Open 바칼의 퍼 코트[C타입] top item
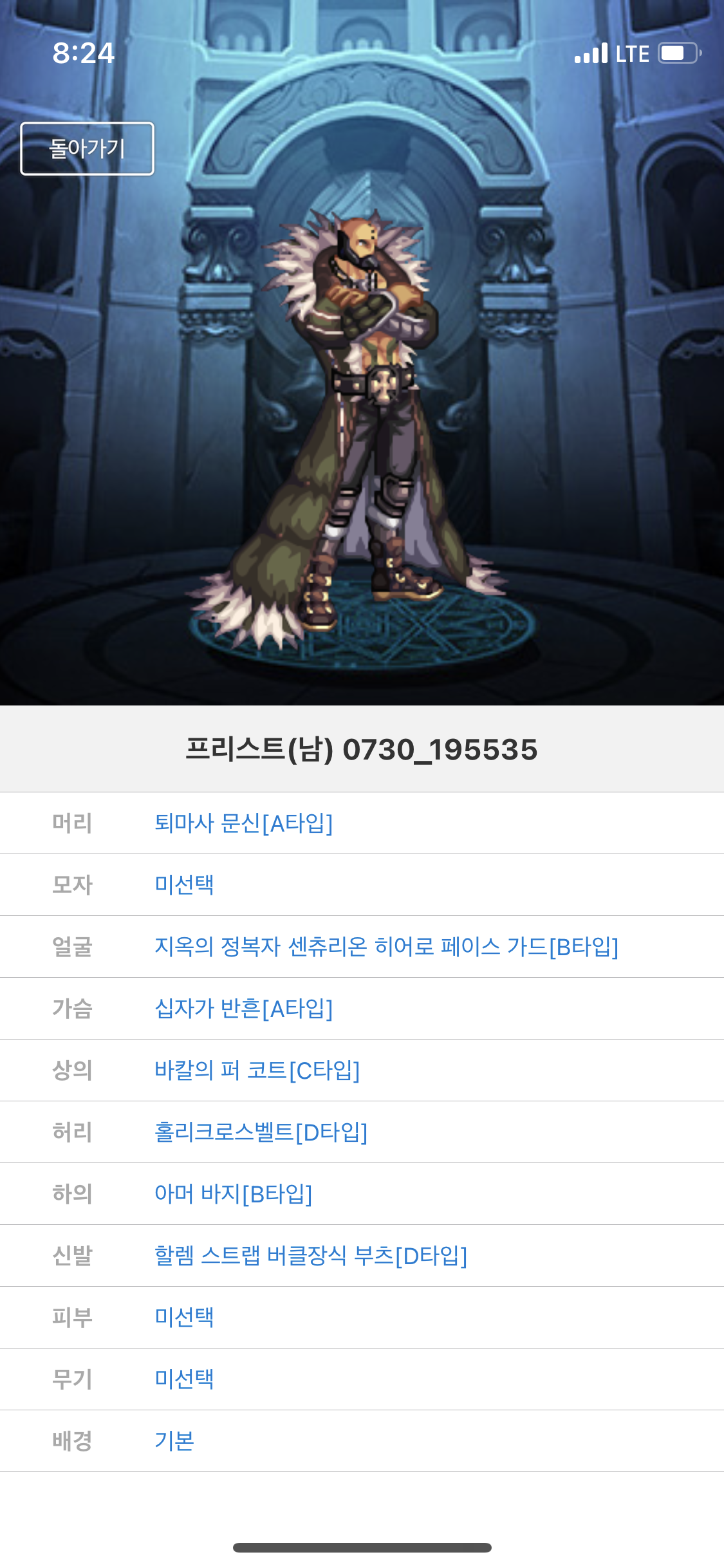This screenshot has height=1568, width=724. point(257,1070)
